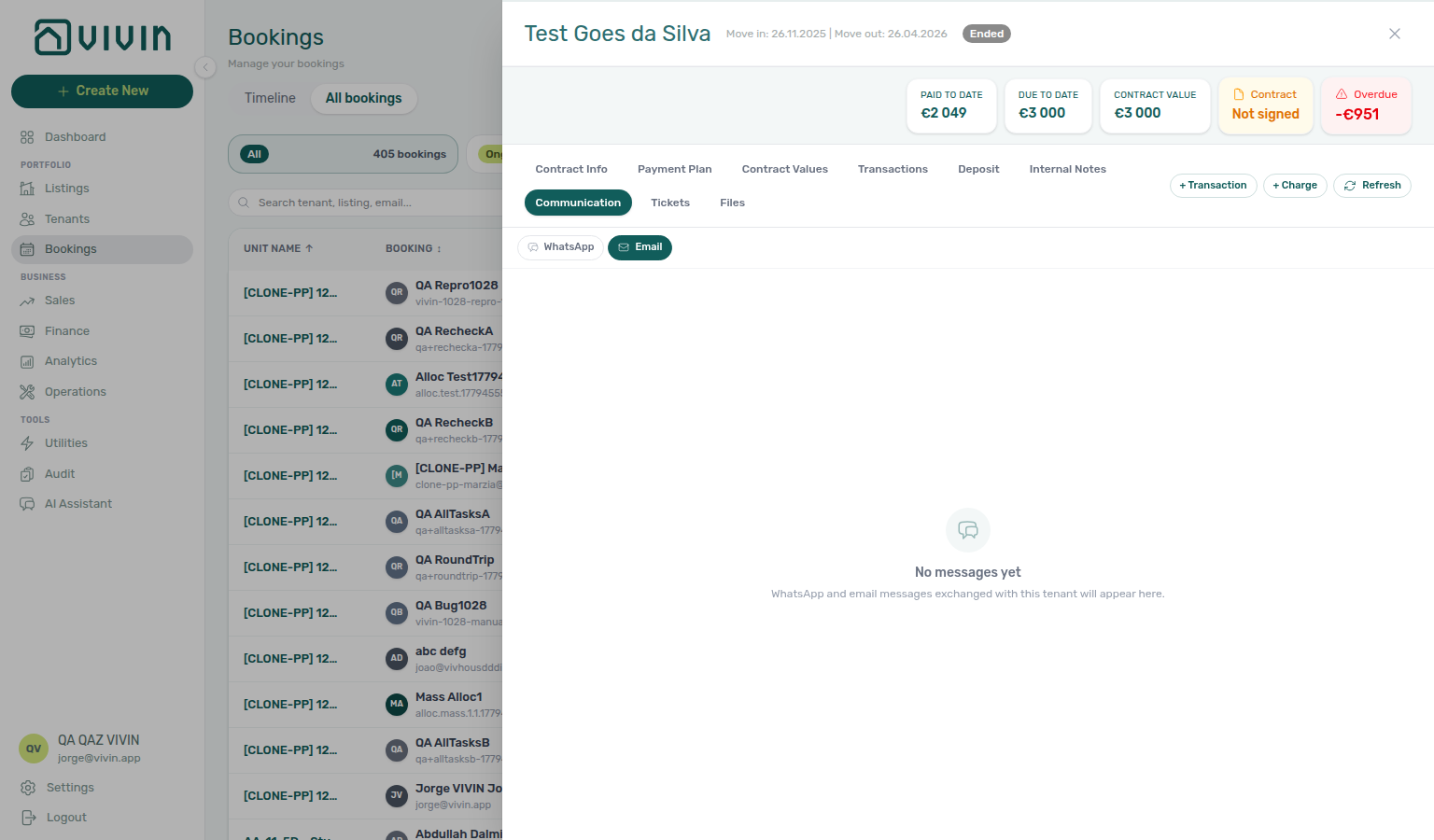The image size is (1434, 840).
Task: Click the Paid to Date card
Action: coord(951,105)
